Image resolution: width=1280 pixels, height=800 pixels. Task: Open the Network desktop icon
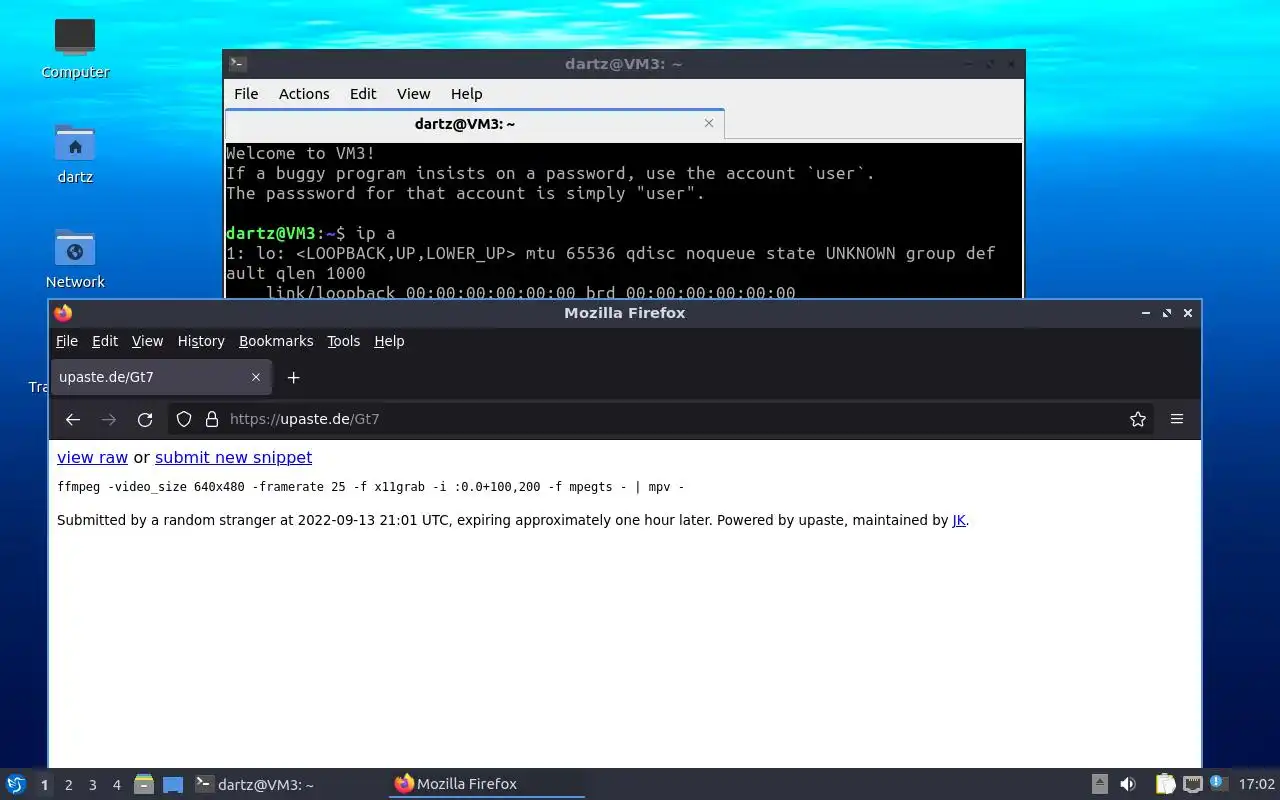click(75, 258)
